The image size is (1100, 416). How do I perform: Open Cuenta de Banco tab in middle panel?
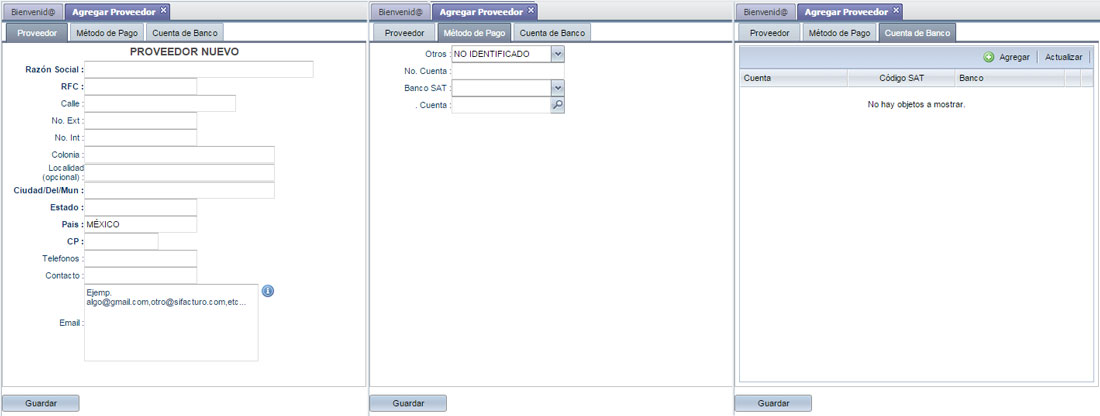click(551, 33)
